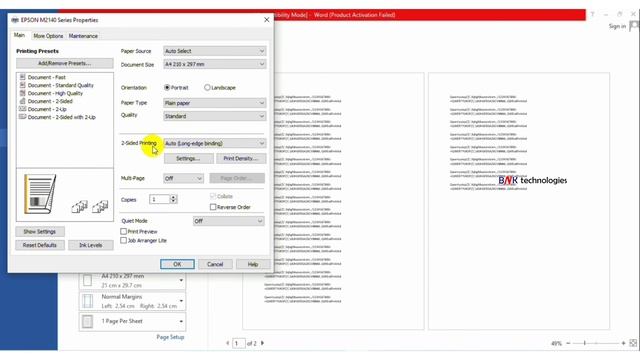Switch to the More Options tab
The image size is (640, 360).
(48, 36)
